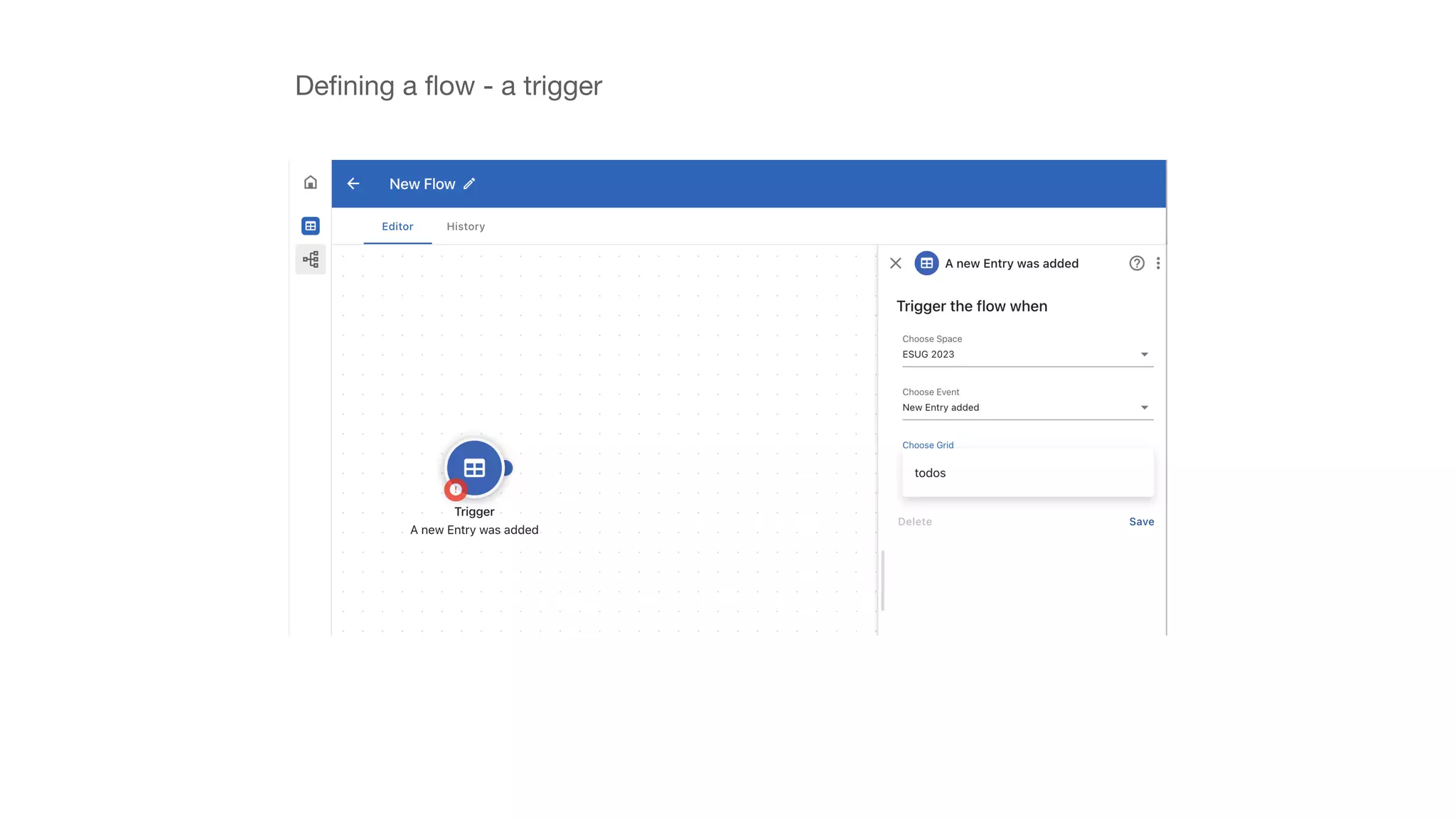Viewport: 1456px width, 819px height.
Task: Open the three-dot options menu
Action: pyautogui.click(x=1158, y=264)
